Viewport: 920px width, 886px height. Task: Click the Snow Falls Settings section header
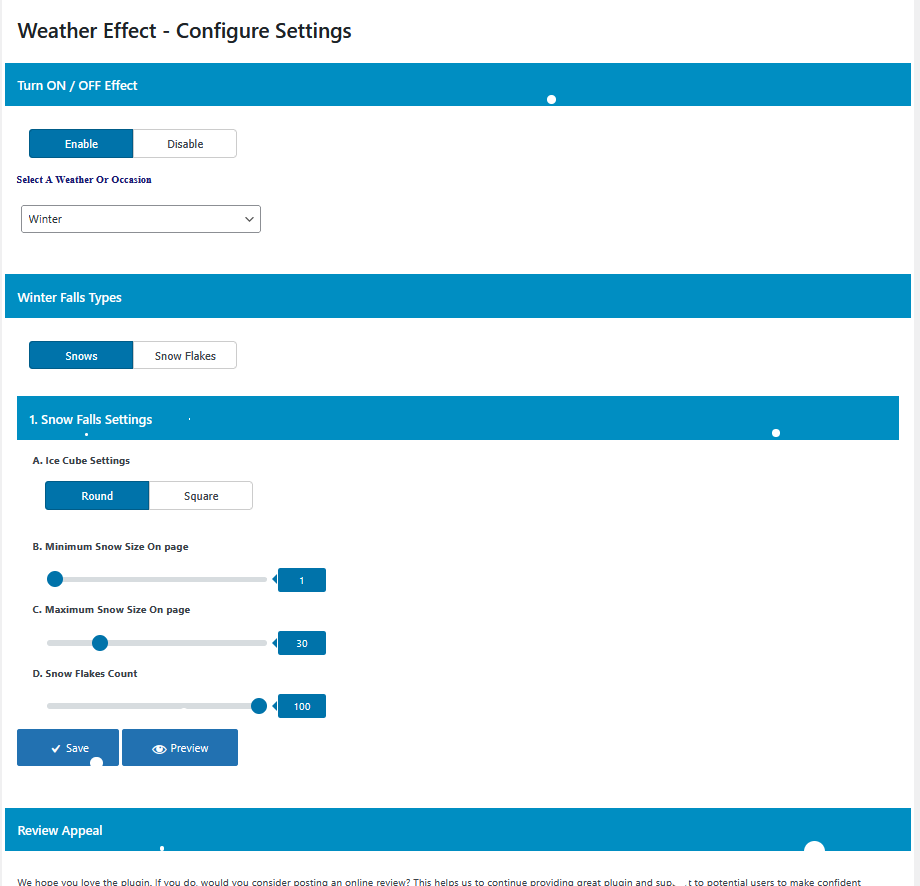[x=91, y=419]
